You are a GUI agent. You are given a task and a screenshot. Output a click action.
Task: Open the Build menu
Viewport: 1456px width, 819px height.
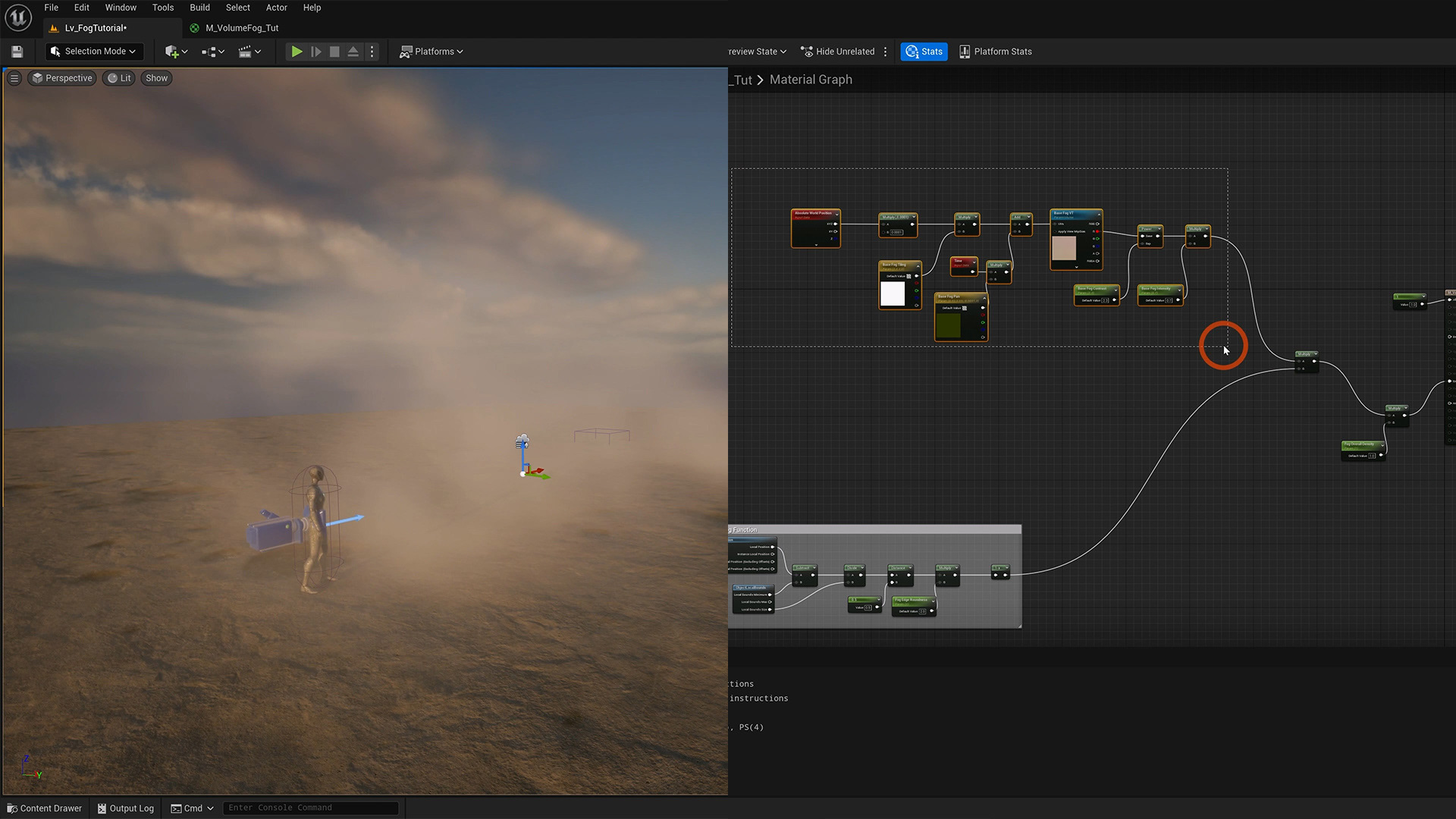pyautogui.click(x=199, y=8)
